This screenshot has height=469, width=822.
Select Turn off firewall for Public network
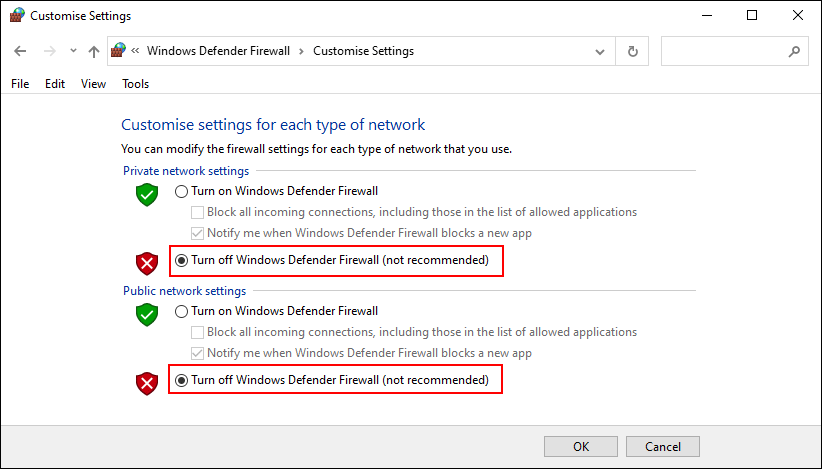click(x=181, y=380)
